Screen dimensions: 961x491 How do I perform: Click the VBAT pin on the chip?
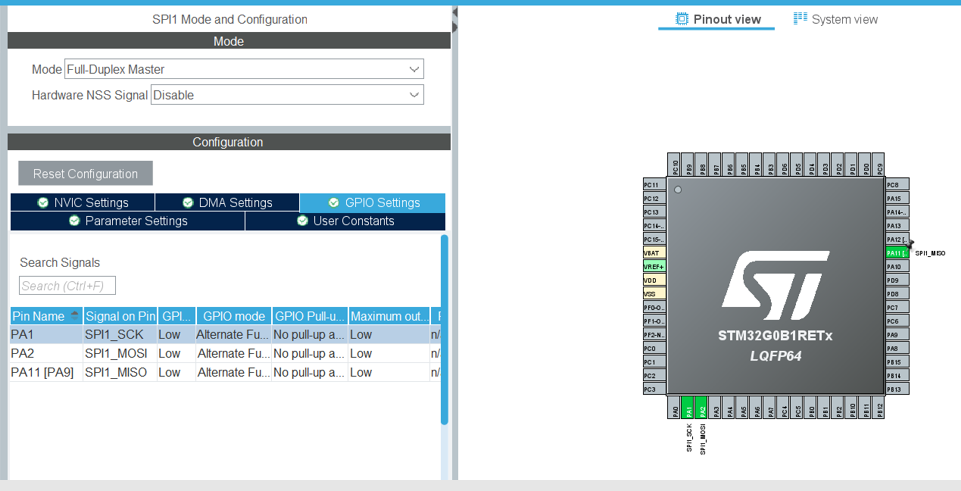pos(655,253)
